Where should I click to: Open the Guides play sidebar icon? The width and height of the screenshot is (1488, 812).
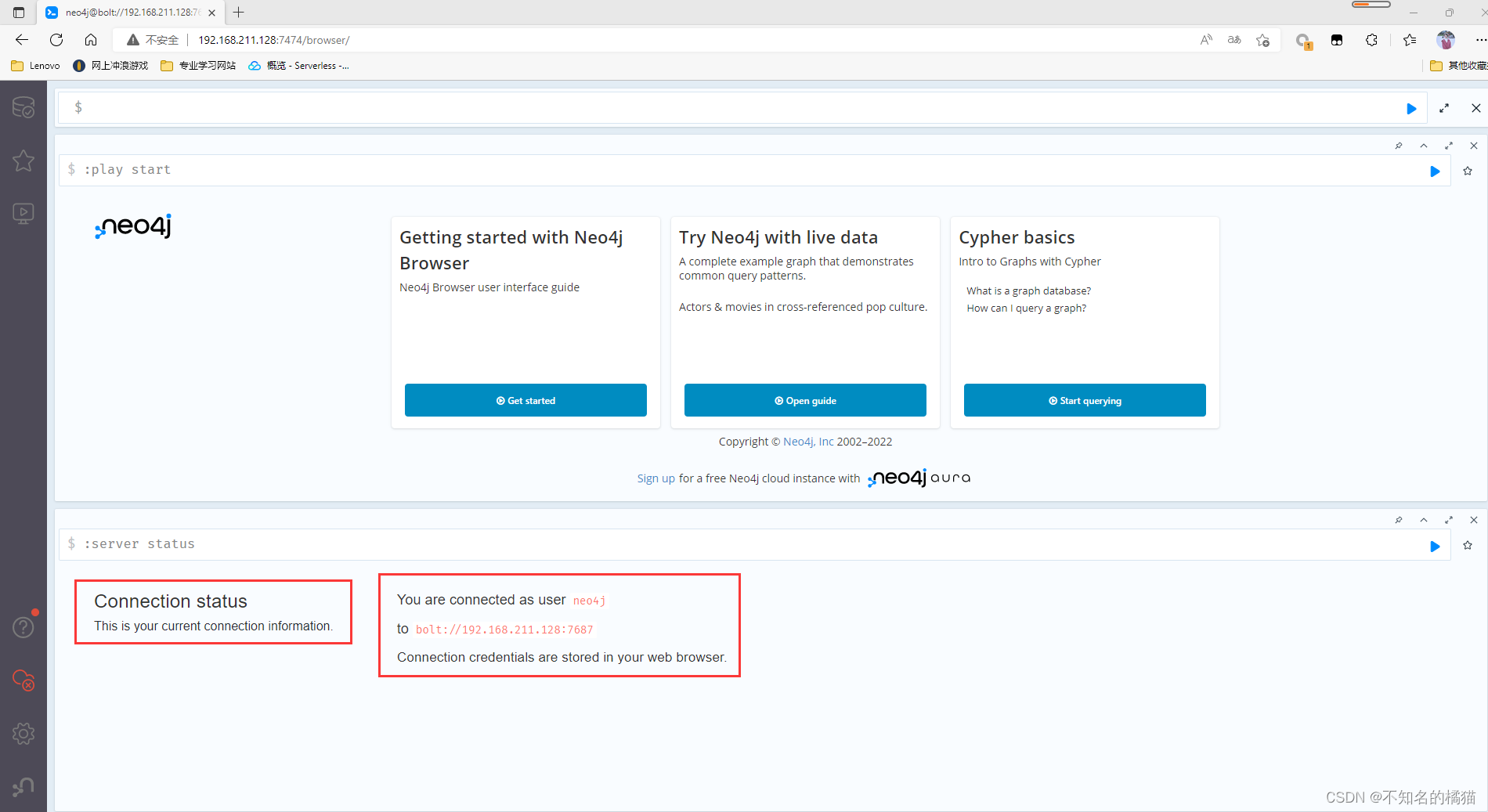tap(23, 214)
